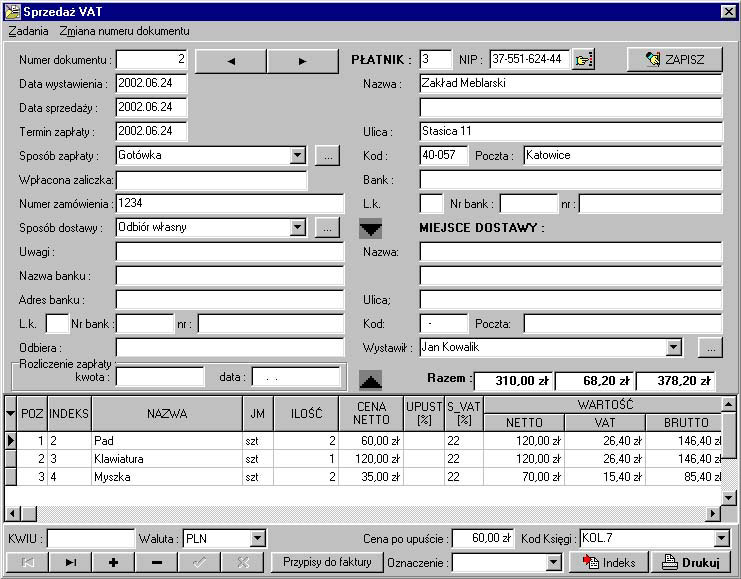
Task: Click the ZAPISZ save button
Action: point(674,60)
